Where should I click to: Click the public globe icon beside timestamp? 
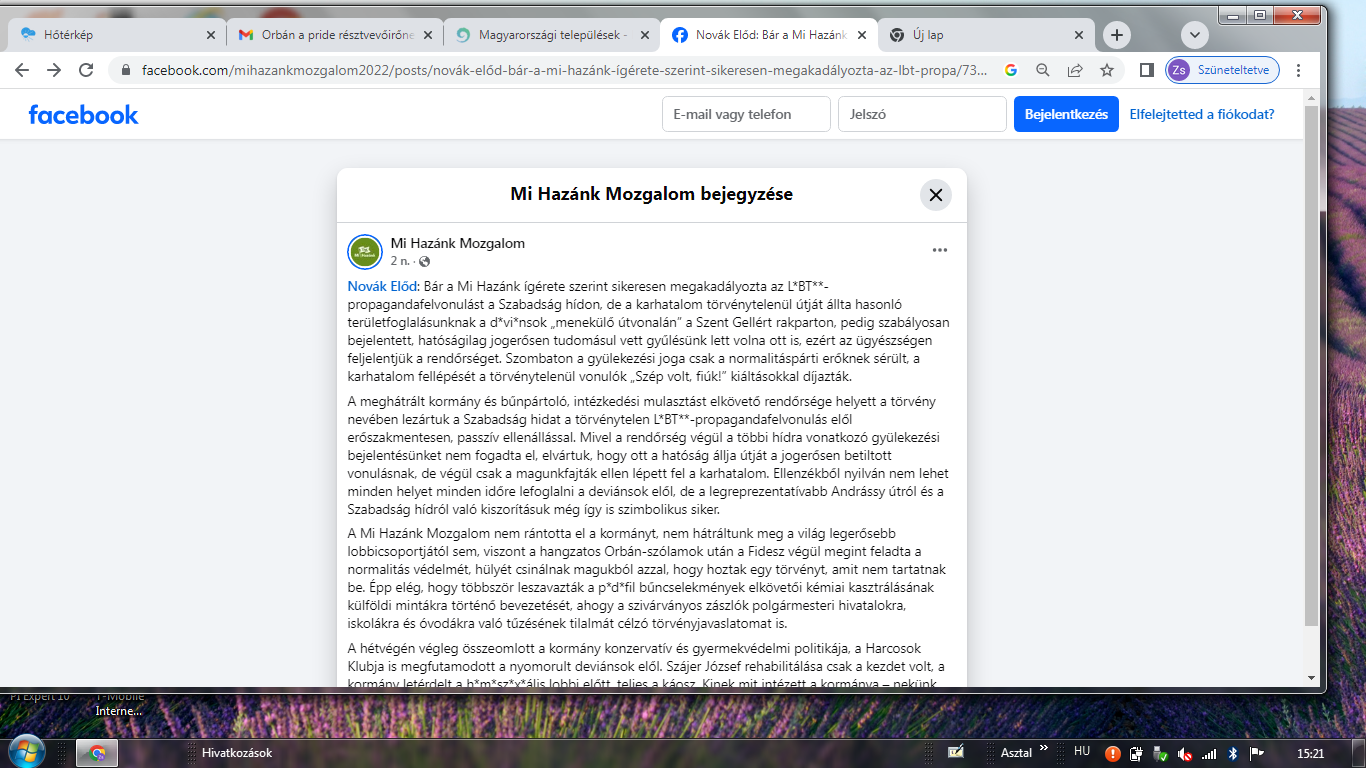pyautogui.click(x=425, y=262)
